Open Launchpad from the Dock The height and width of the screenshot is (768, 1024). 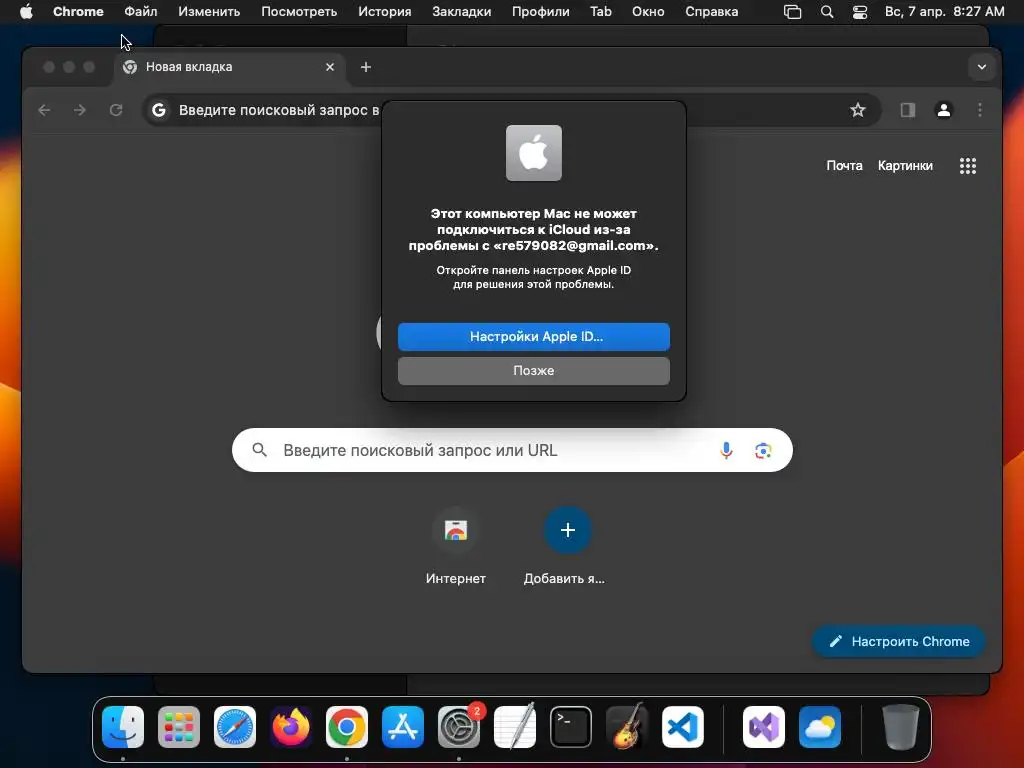(x=179, y=727)
